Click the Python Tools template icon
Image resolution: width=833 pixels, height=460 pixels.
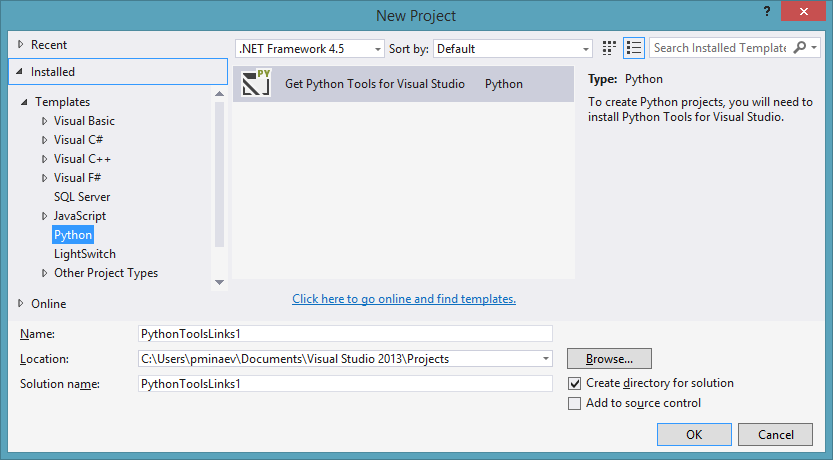pos(257,83)
